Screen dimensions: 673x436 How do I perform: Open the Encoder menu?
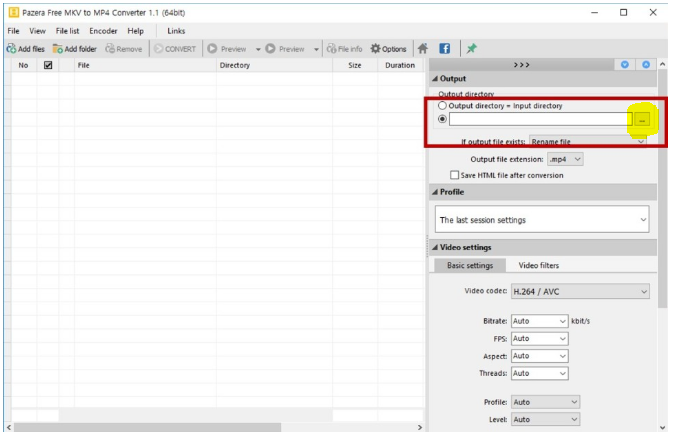pos(103,31)
